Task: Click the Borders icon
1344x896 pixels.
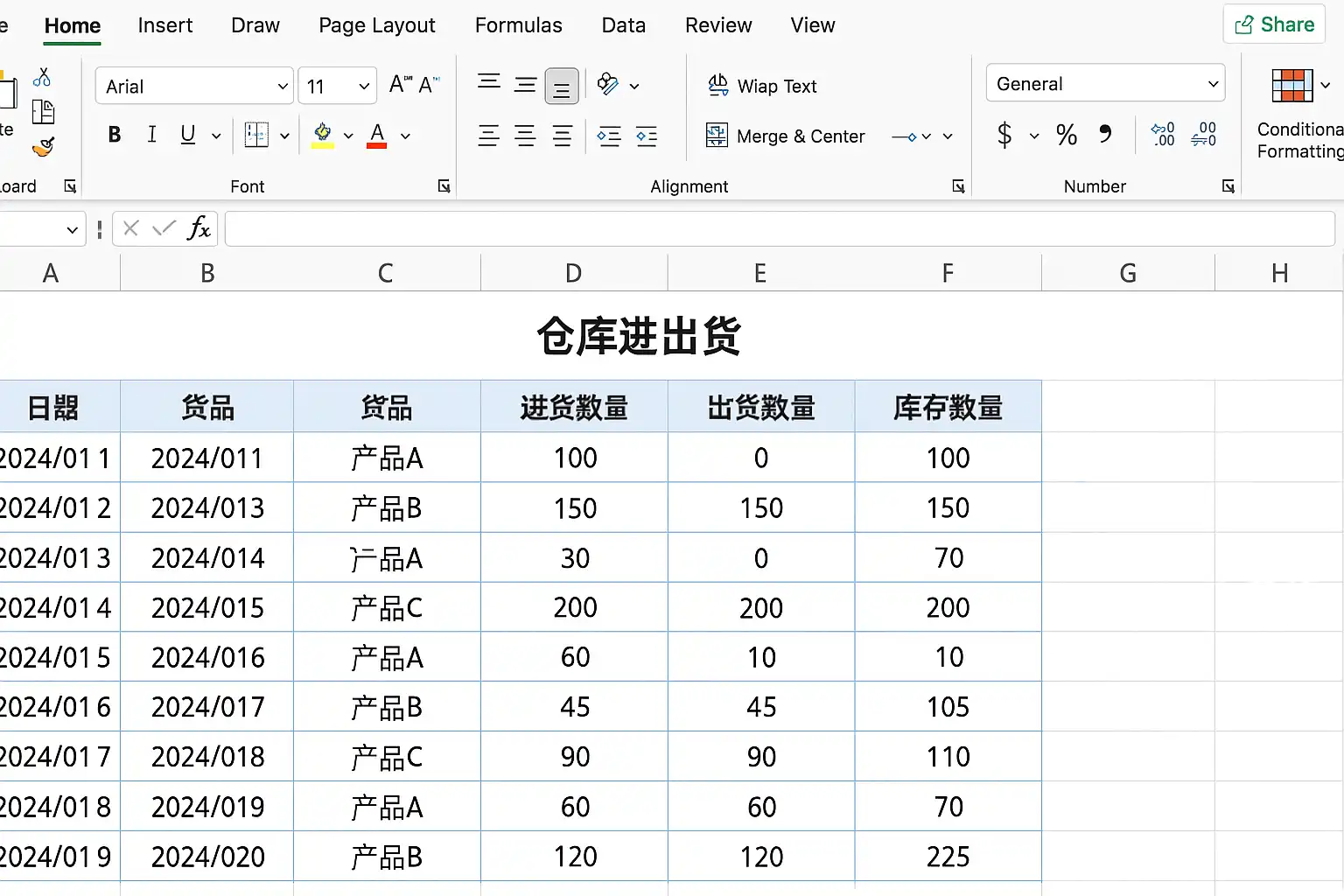Action: 256,135
